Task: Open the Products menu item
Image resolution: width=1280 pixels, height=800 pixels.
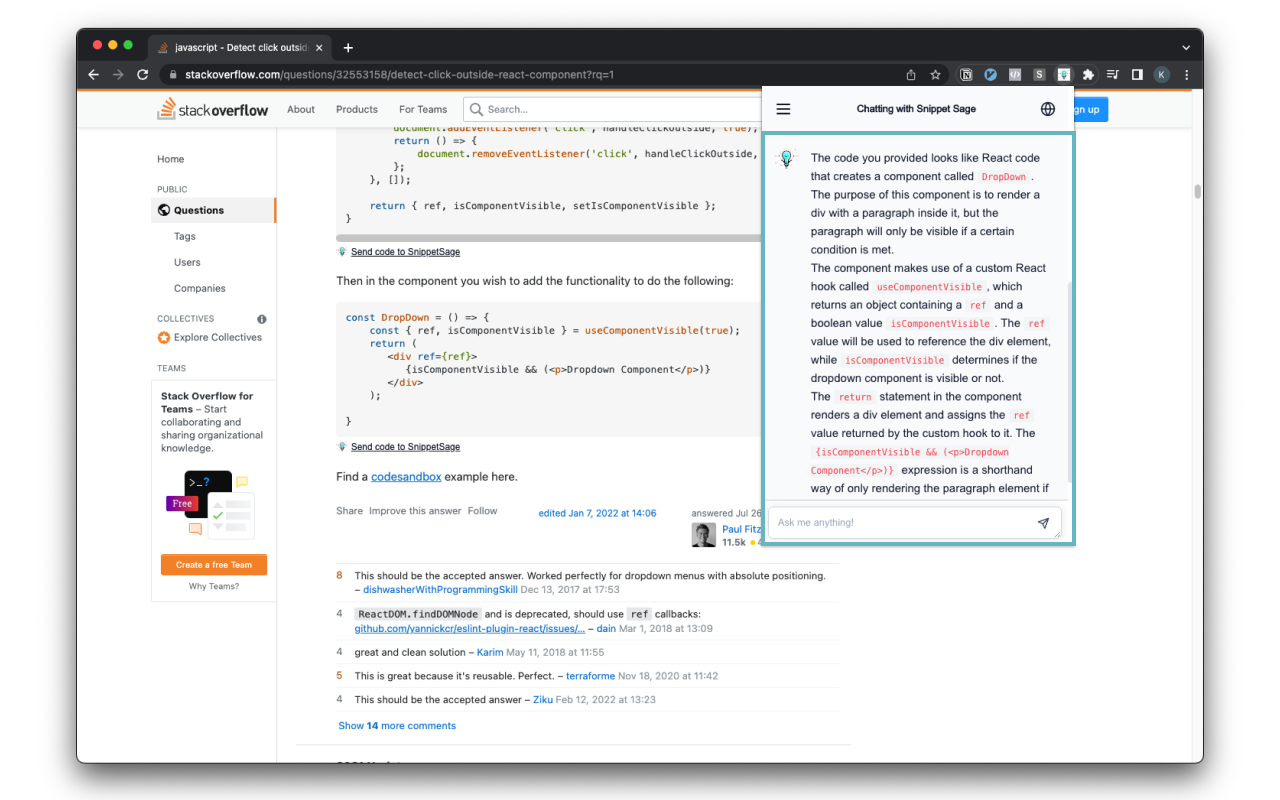Action: tap(357, 110)
